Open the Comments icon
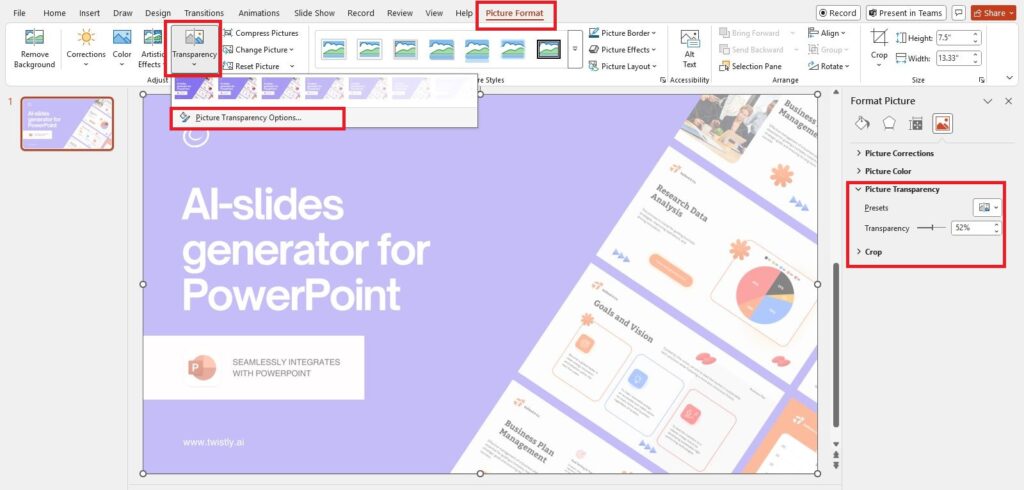This screenshot has width=1024, height=490. [x=958, y=13]
